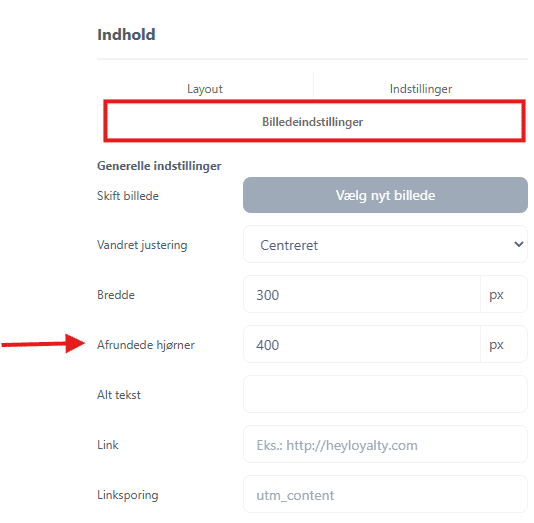Focus the Linksporing utm_content field

(x=385, y=494)
